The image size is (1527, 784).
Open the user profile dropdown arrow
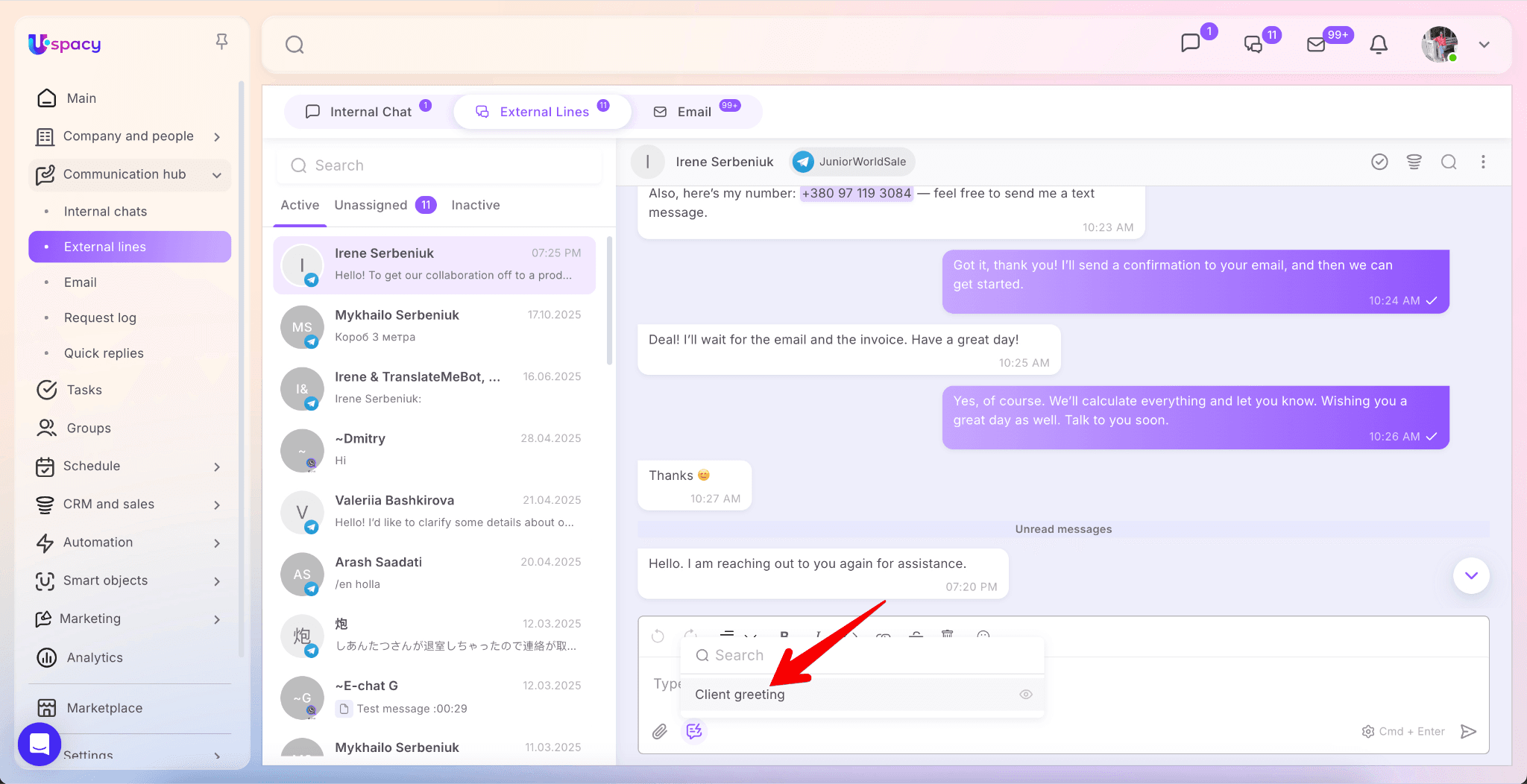pyautogui.click(x=1485, y=45)
